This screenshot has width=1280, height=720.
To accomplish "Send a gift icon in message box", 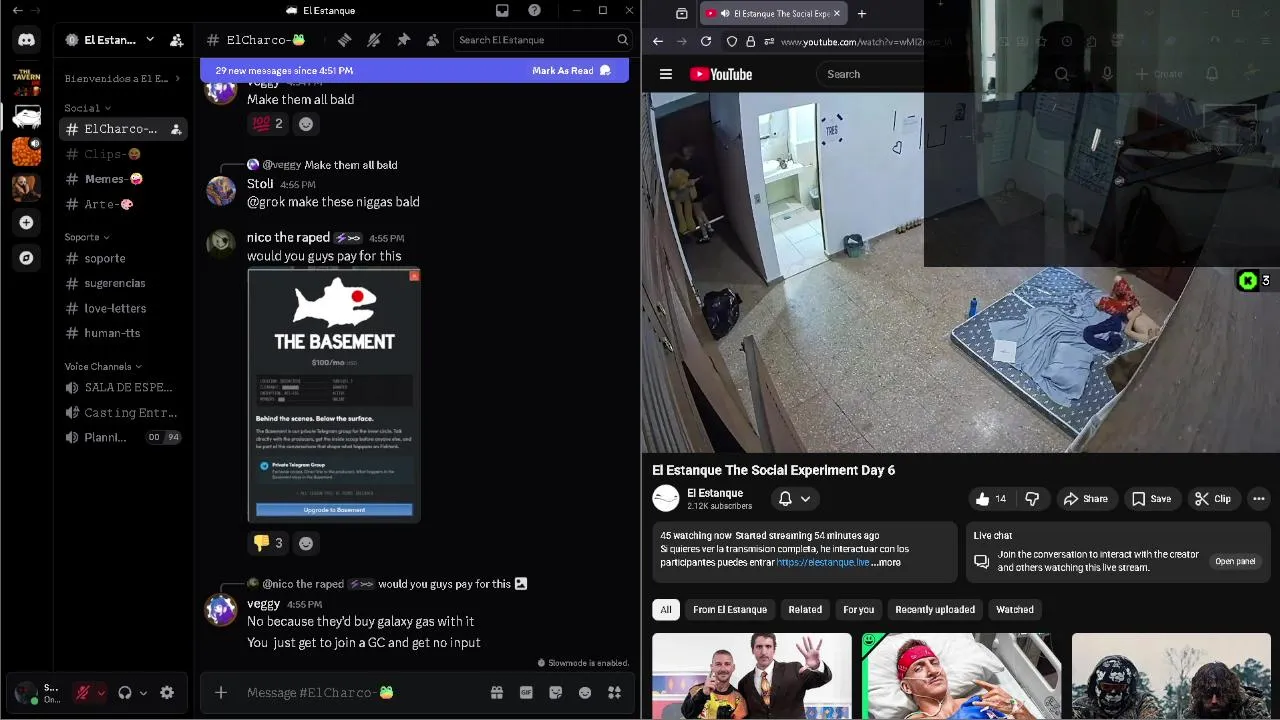I will tap(496, 692).
